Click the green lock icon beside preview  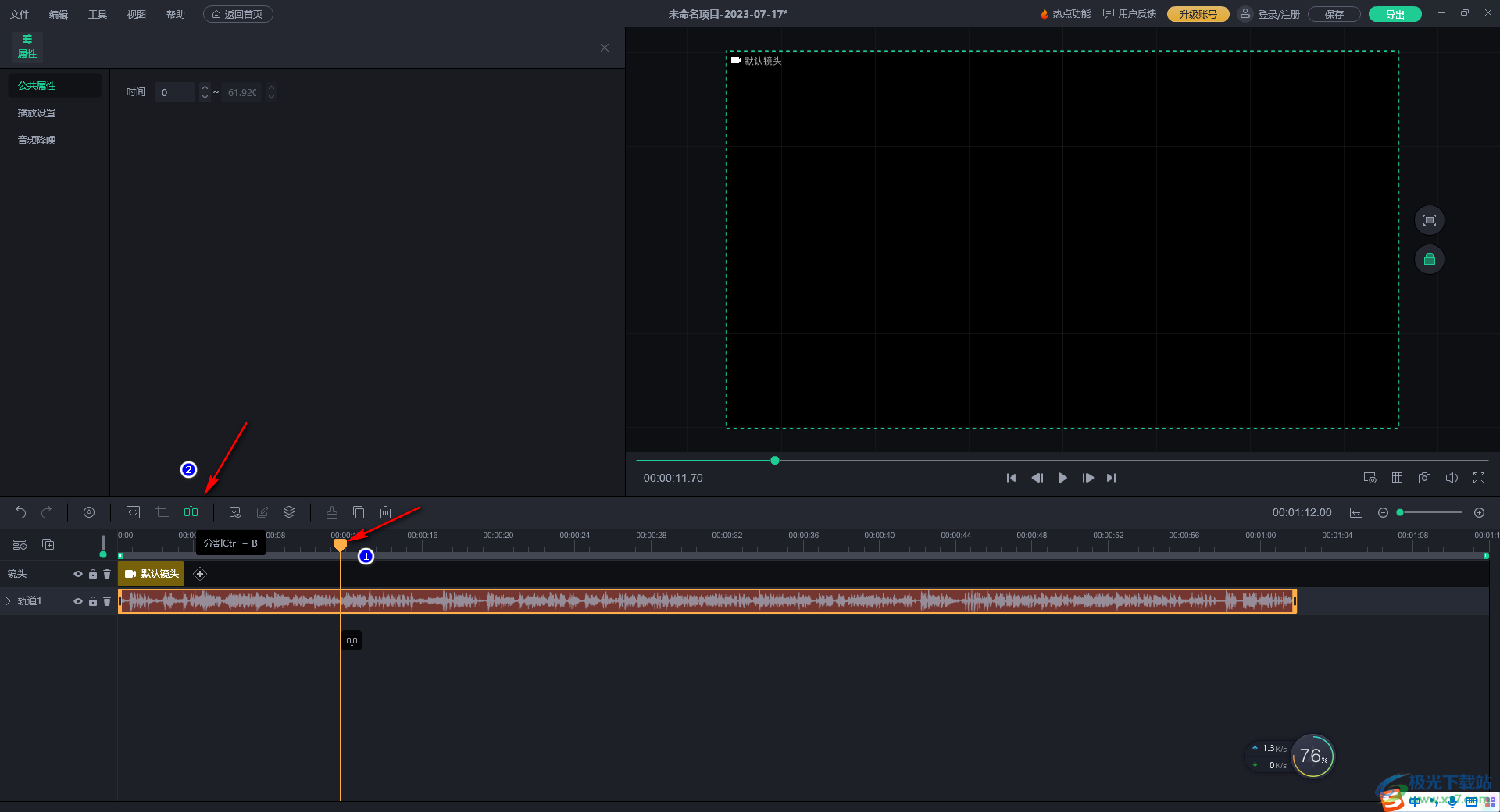tap(1430, 259)
